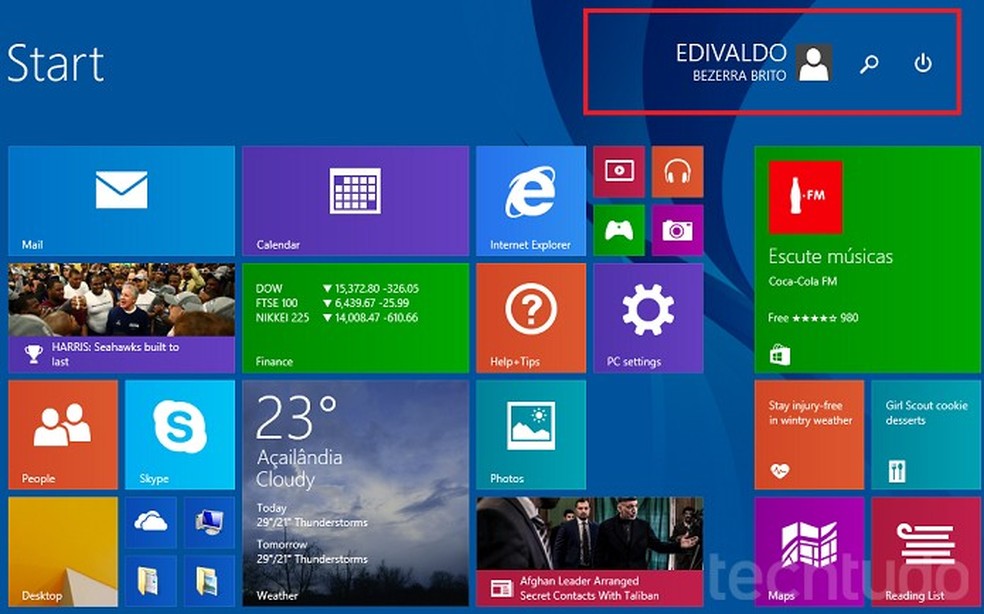Open the Coca-Cola FM Store tile
Viewport: 984px width, 614px height.
(867, 259)
